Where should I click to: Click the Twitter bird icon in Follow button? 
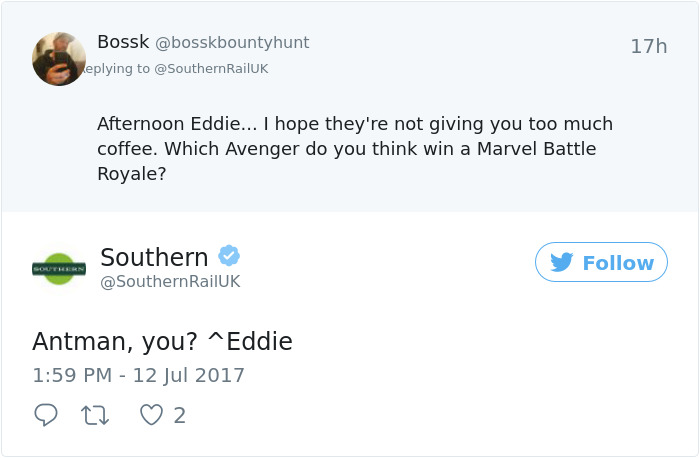562,262
